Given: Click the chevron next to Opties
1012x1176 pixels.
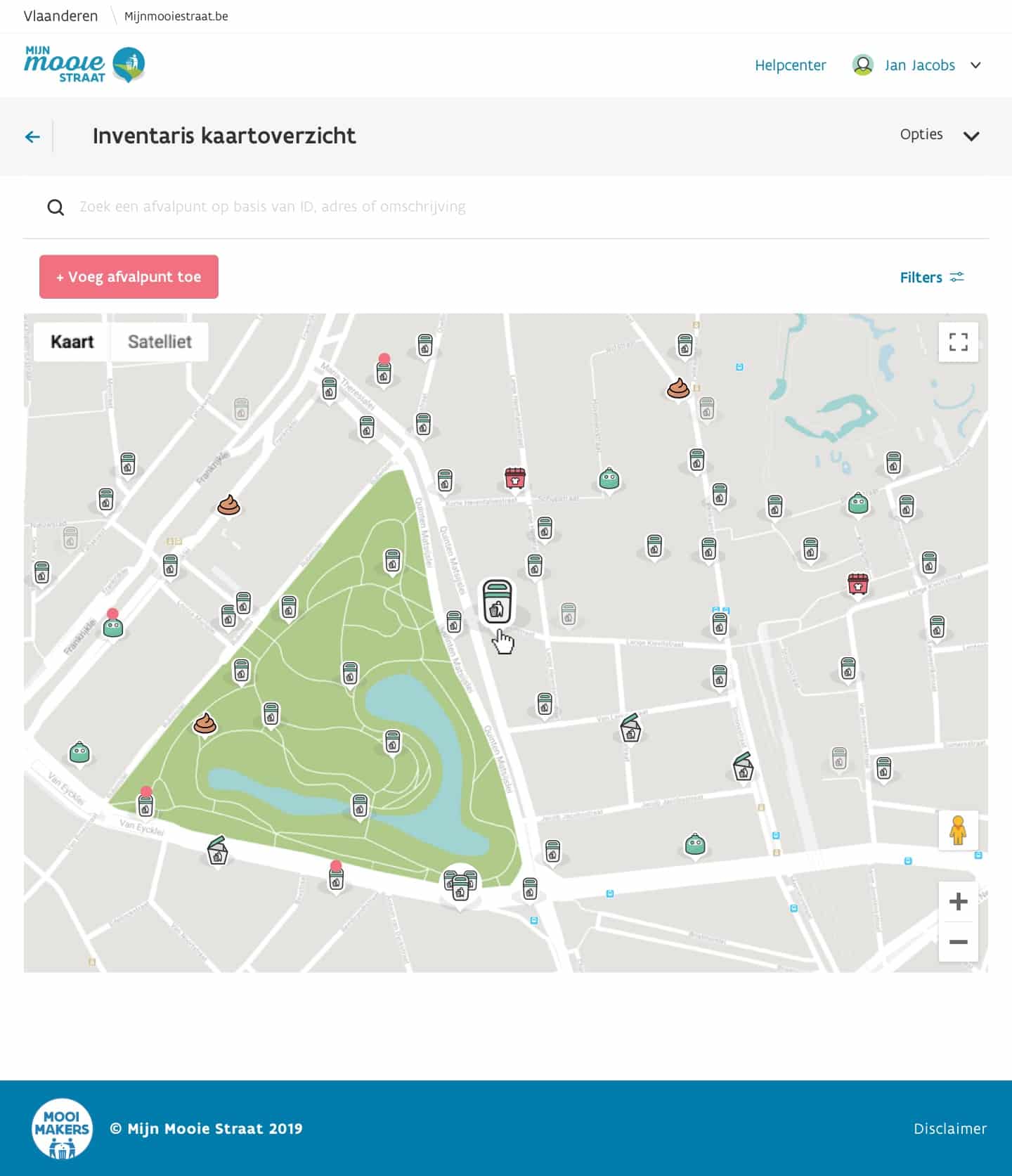Looking at the screenshot, I should pyautogui.click(x=971, y=136).
